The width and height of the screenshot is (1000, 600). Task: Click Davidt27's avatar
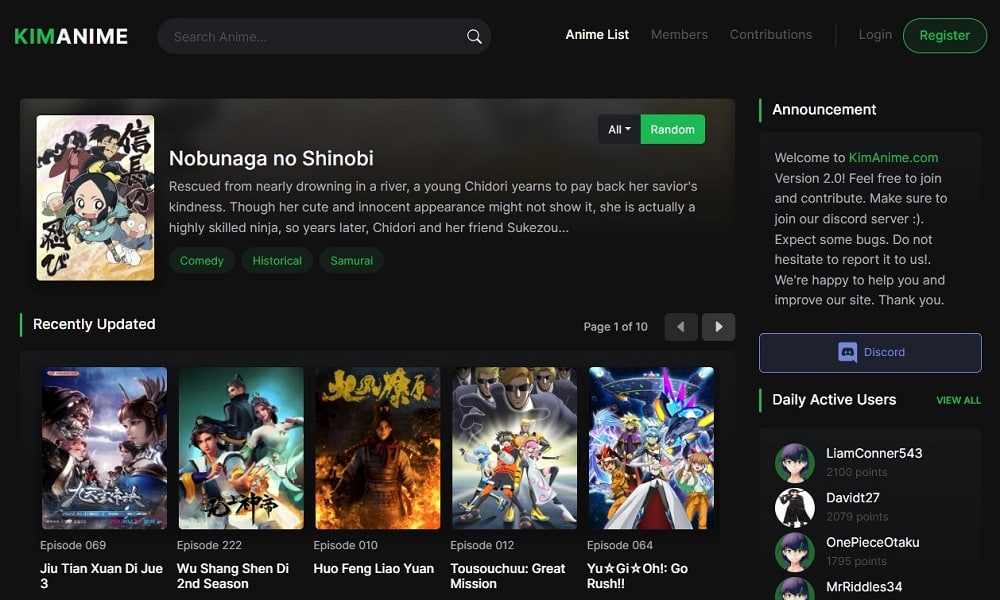[x=795, y=507]
